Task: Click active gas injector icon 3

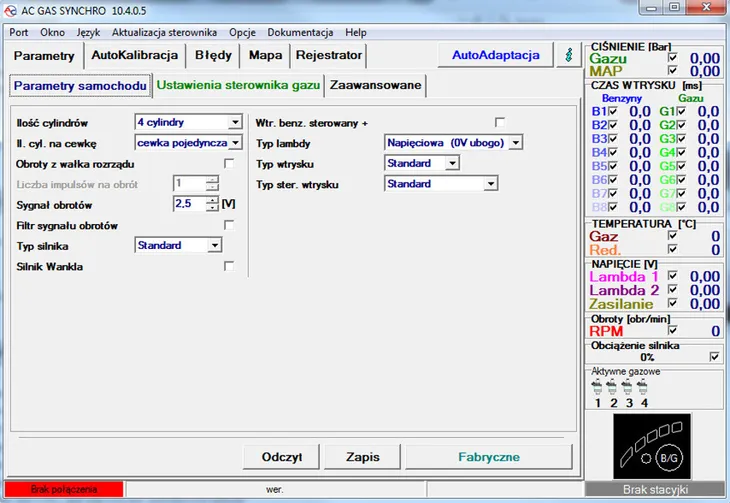Action: tap(628, 387)
